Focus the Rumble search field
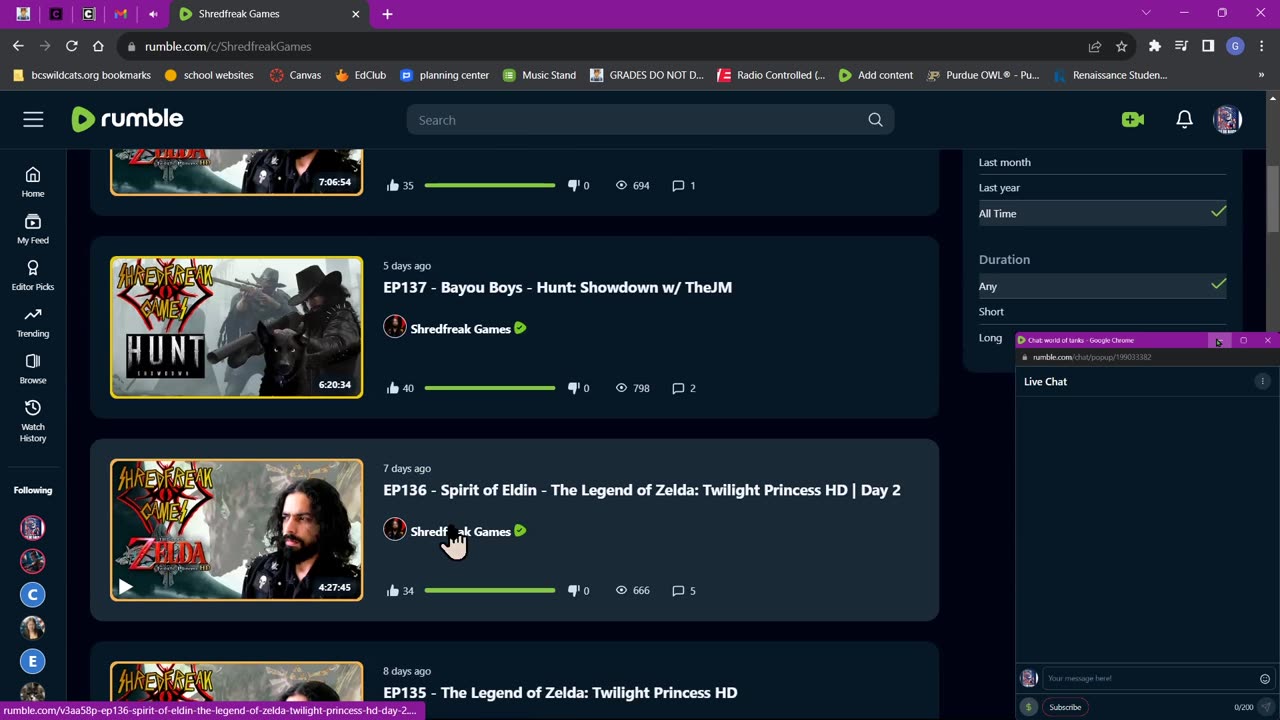The height and width of the screenshot is (720, 1280). point(640,120)
